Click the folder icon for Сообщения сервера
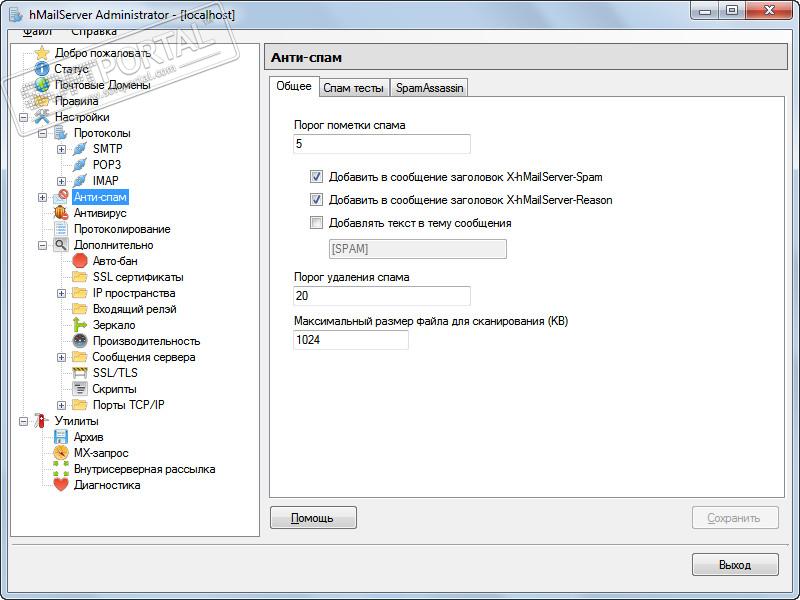Image resolution: width=800 pixels, height=600 pixels. (x=80, y=357)
